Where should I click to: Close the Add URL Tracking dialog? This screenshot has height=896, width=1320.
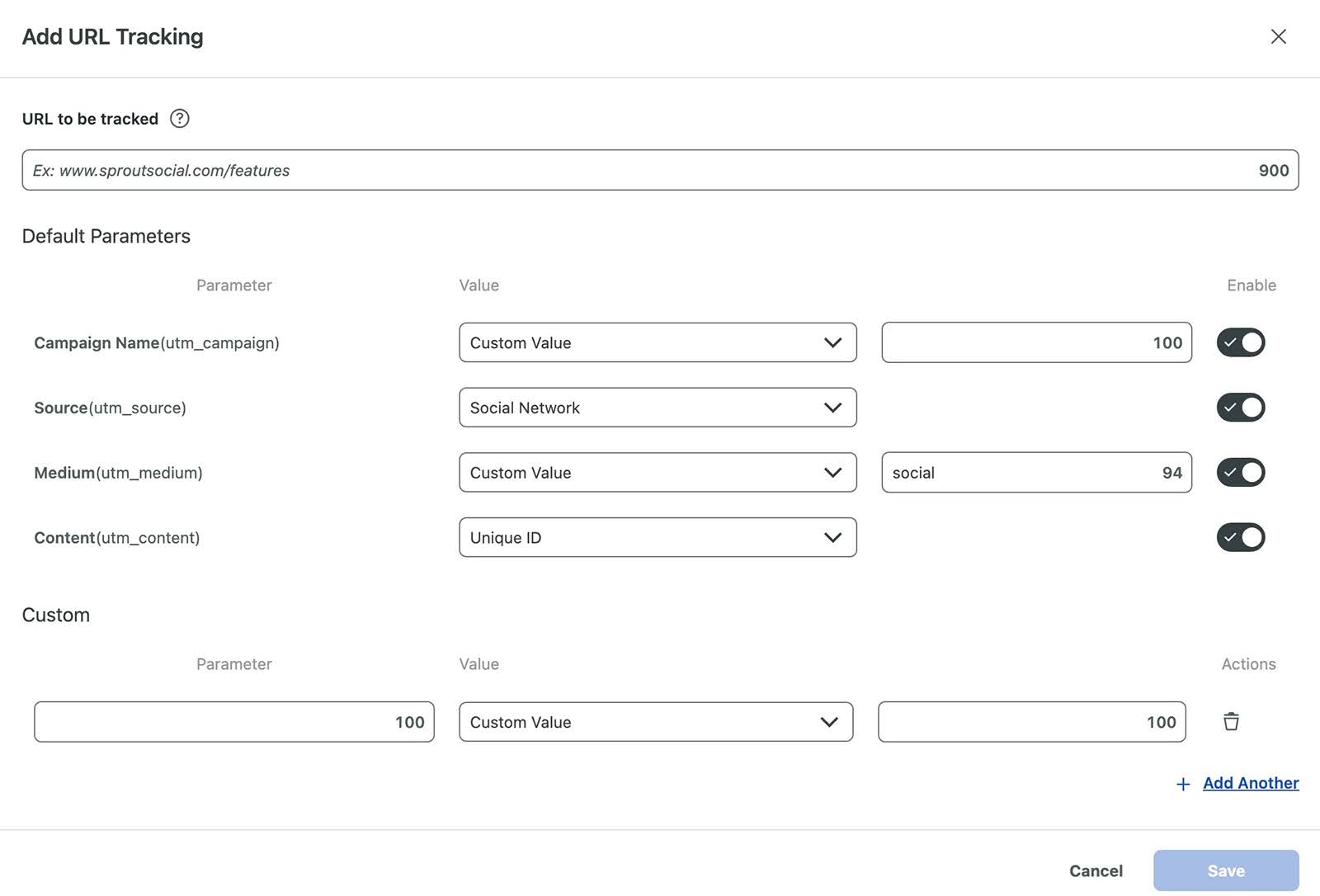(1278, 36)
